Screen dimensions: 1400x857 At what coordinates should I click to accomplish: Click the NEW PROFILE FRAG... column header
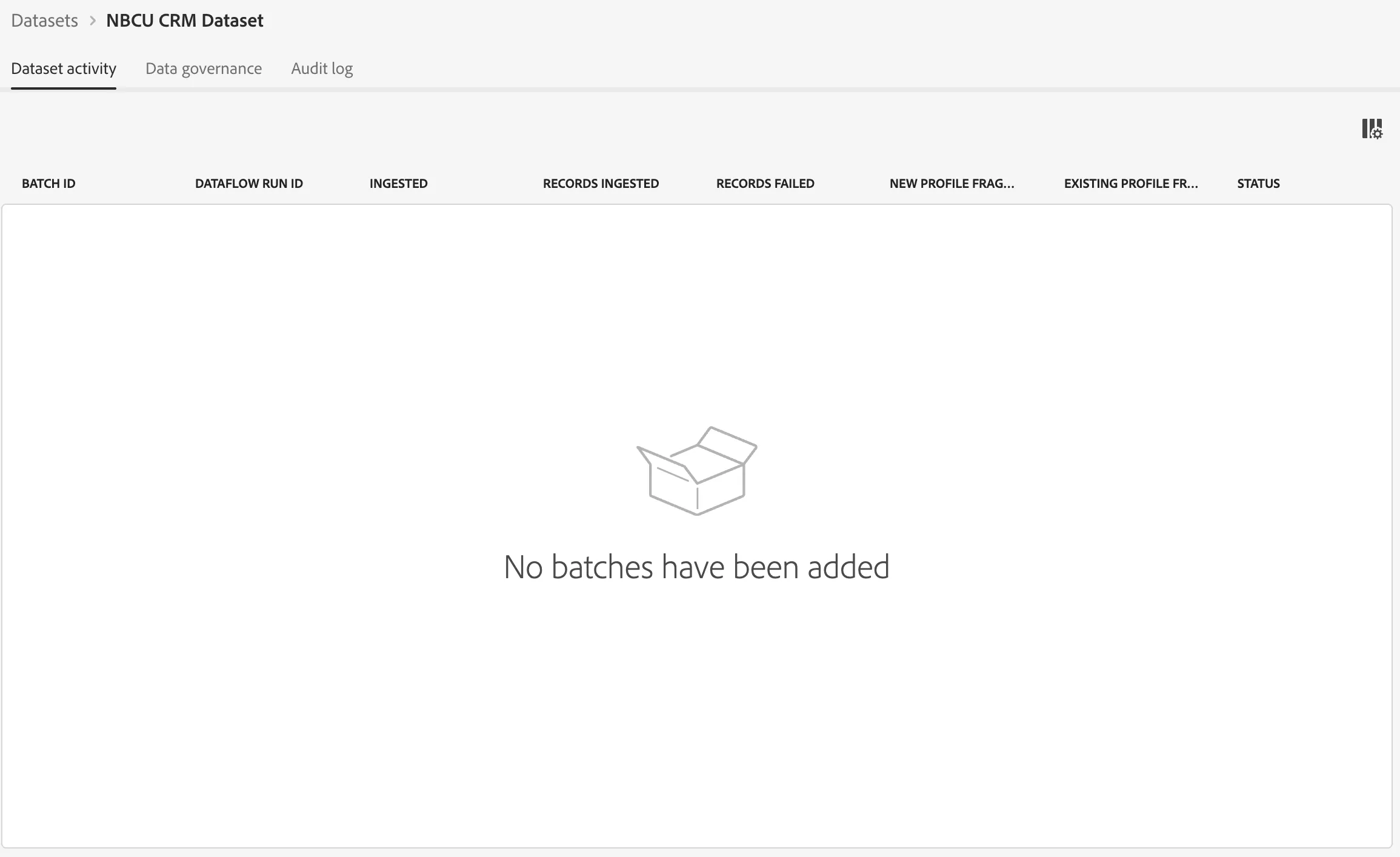pos(952,184)
